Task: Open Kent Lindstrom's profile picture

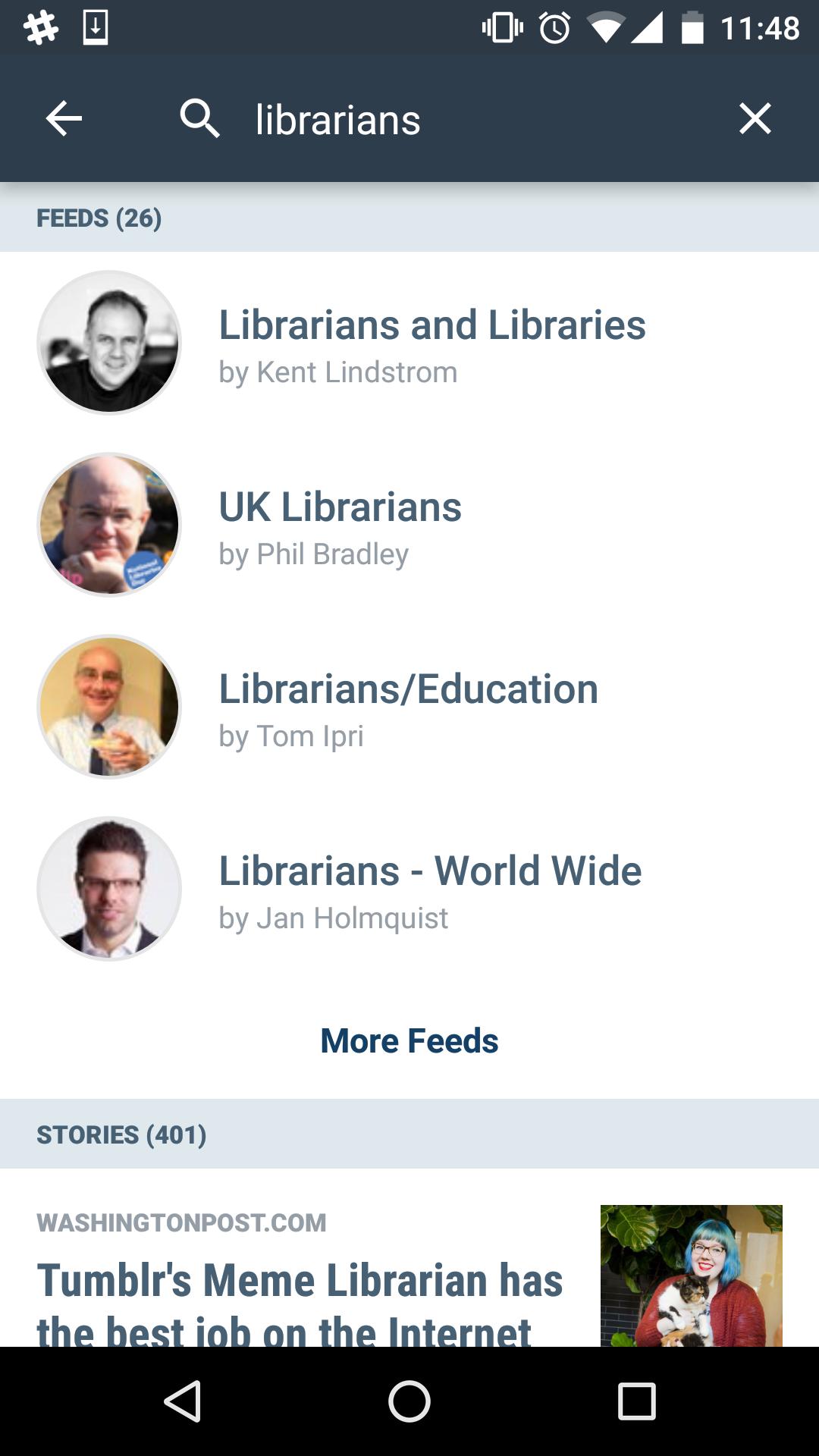Action: pyautogui.click(x=109, y=343)
